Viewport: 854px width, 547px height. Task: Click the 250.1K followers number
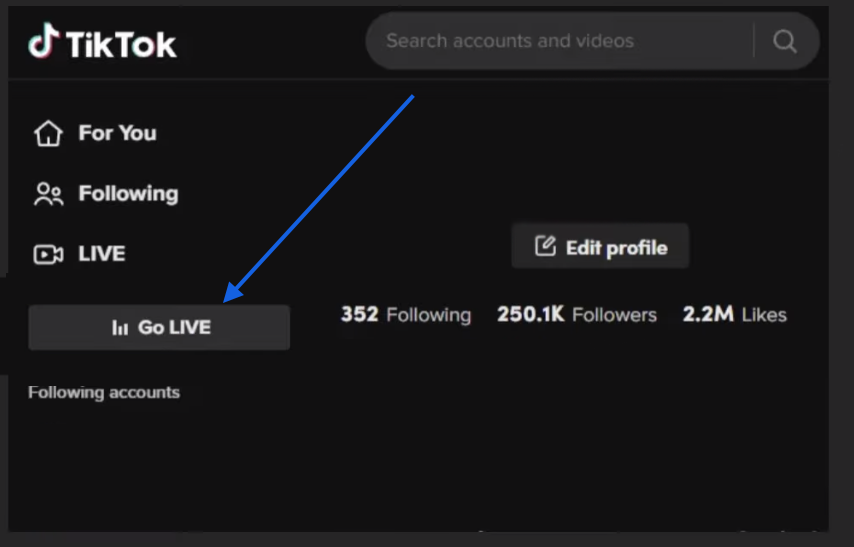coord(530,315)
